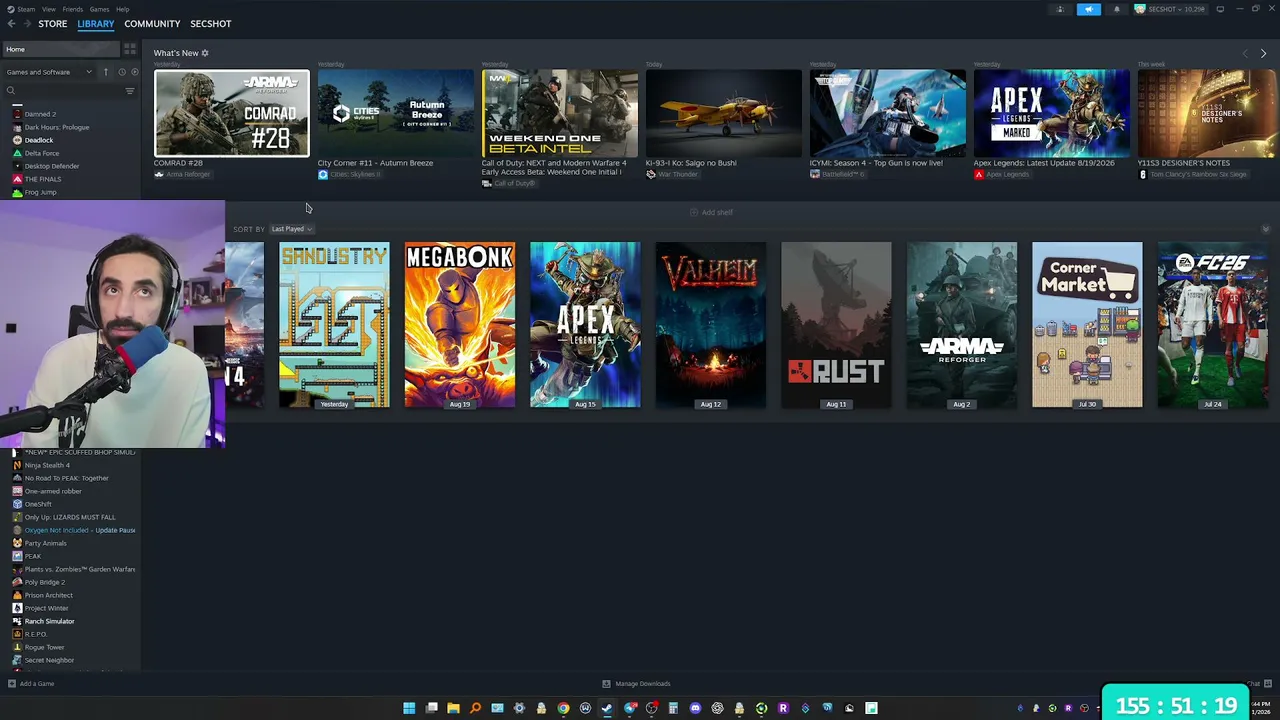Image resolution: width=1280 pixels, height=720 pixels.
Task: Open the Calculator from the taskbar
Action: click(x=673, y=708)
